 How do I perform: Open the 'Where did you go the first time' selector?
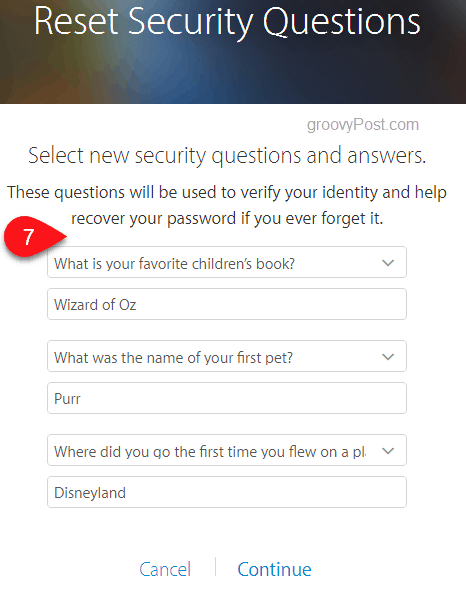point(227,450)
